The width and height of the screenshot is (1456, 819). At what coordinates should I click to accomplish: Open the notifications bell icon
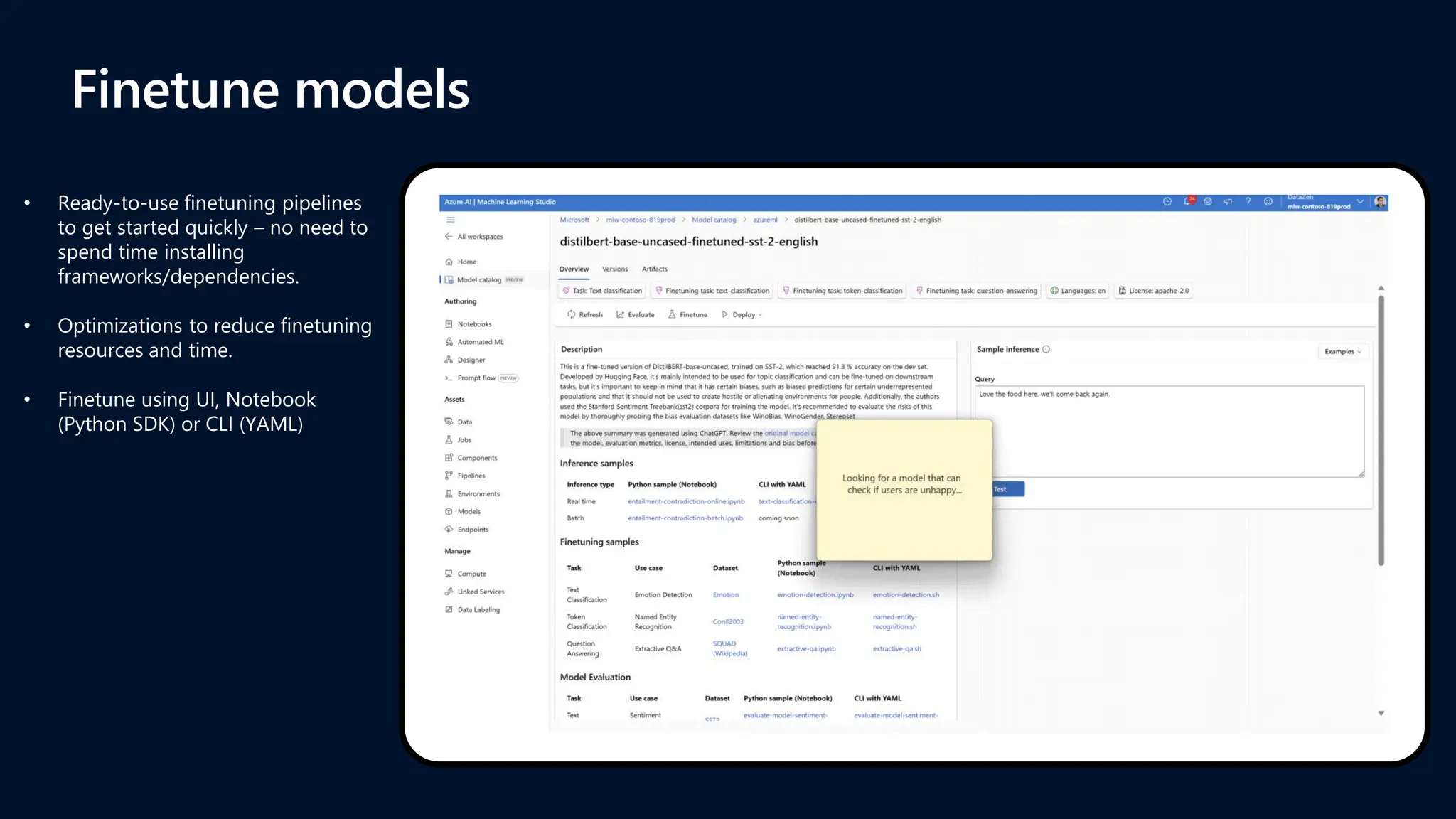(1188, 201)
